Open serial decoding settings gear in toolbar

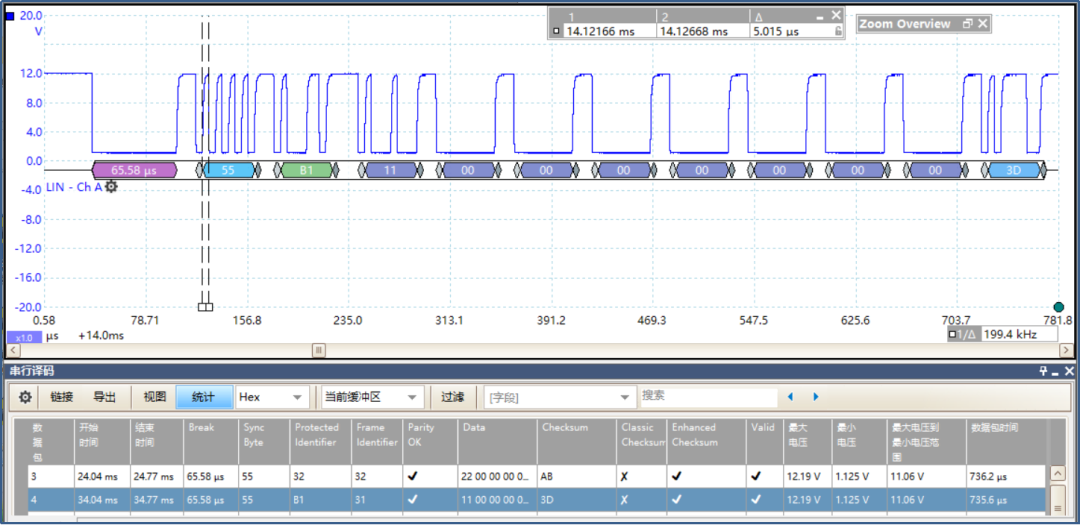tap(25, 397)
